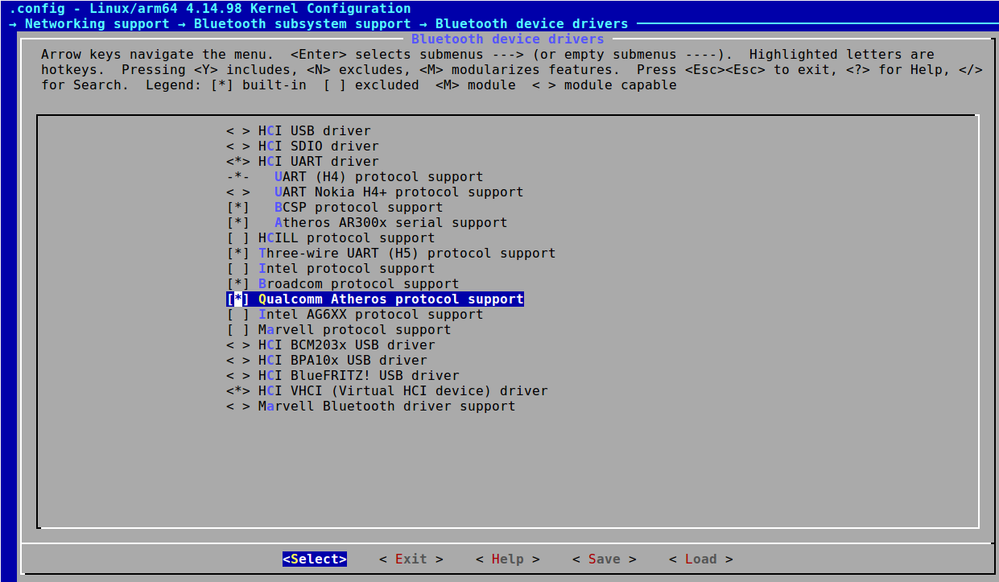Enable HCILL protocol support
Image resolution: width=999 pixels, height=582 pixels.
(331, 238)
